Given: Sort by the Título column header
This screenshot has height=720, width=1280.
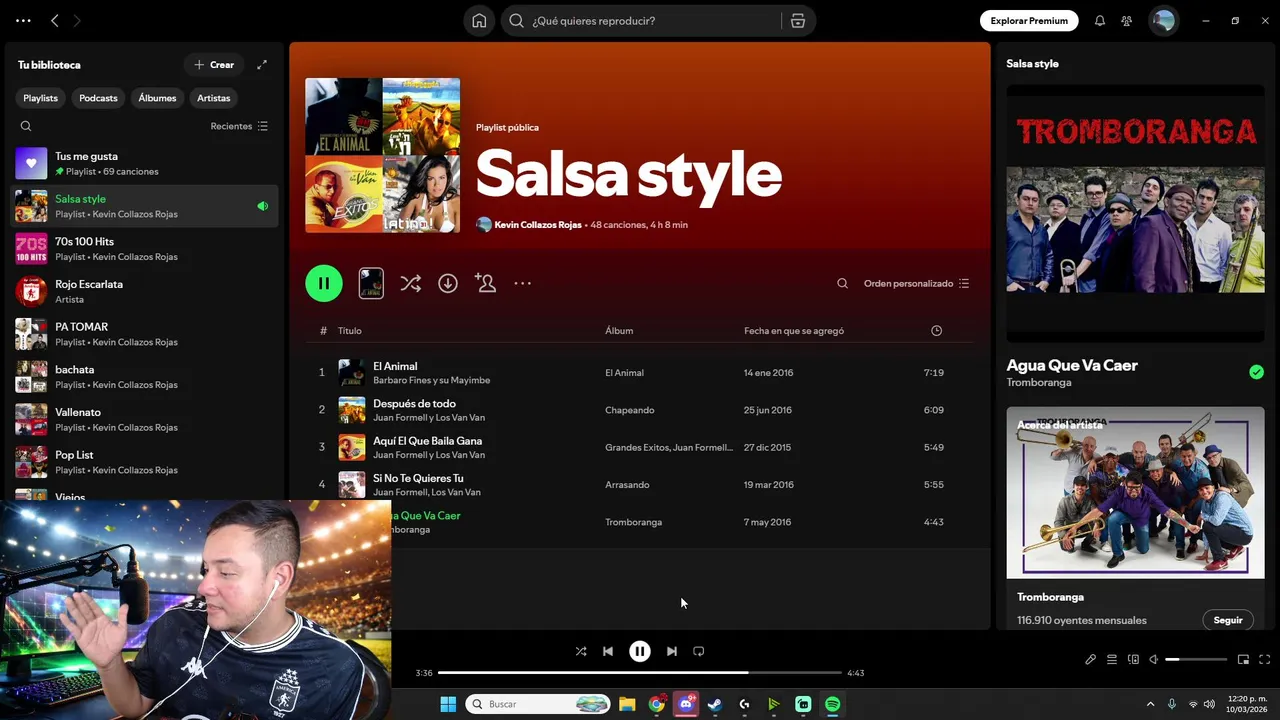Looking at the screenshot, I should [x=349, y=331].
